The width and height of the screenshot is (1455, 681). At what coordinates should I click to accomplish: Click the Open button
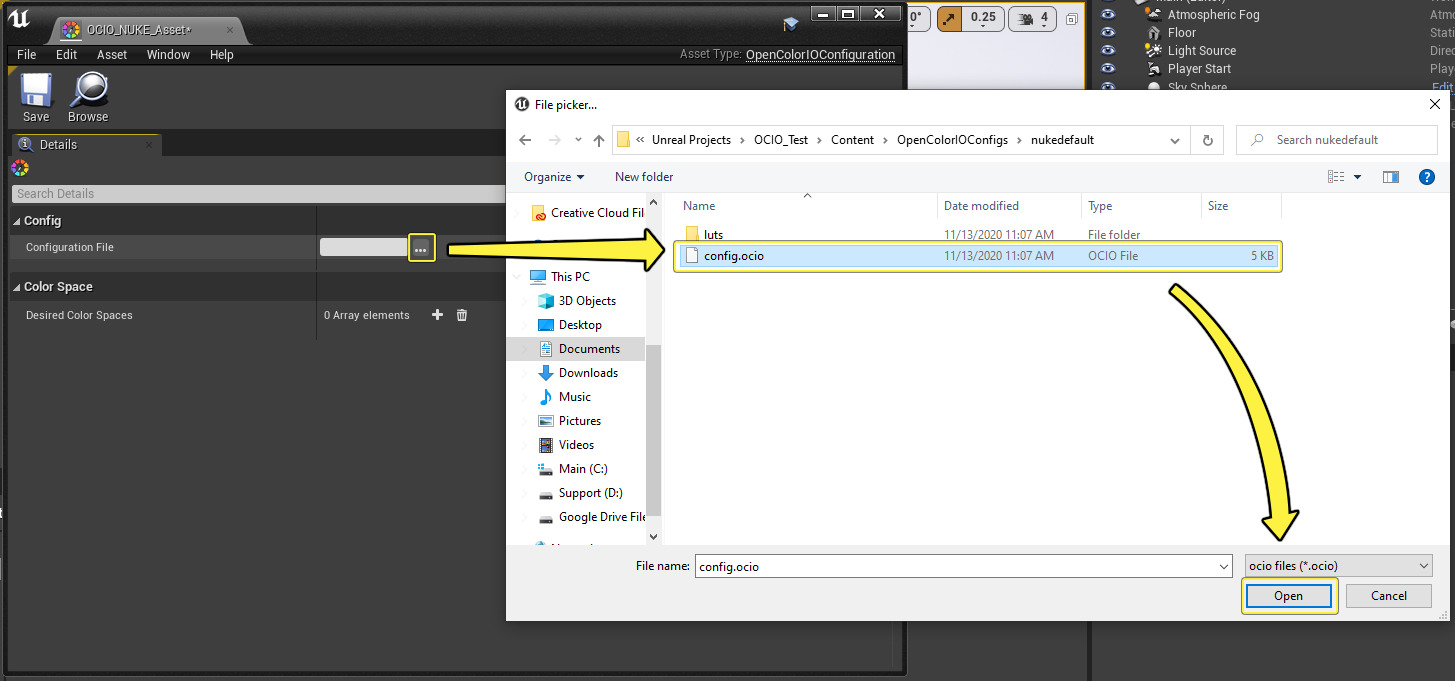pyautogui.click(x=1288, y=596)
